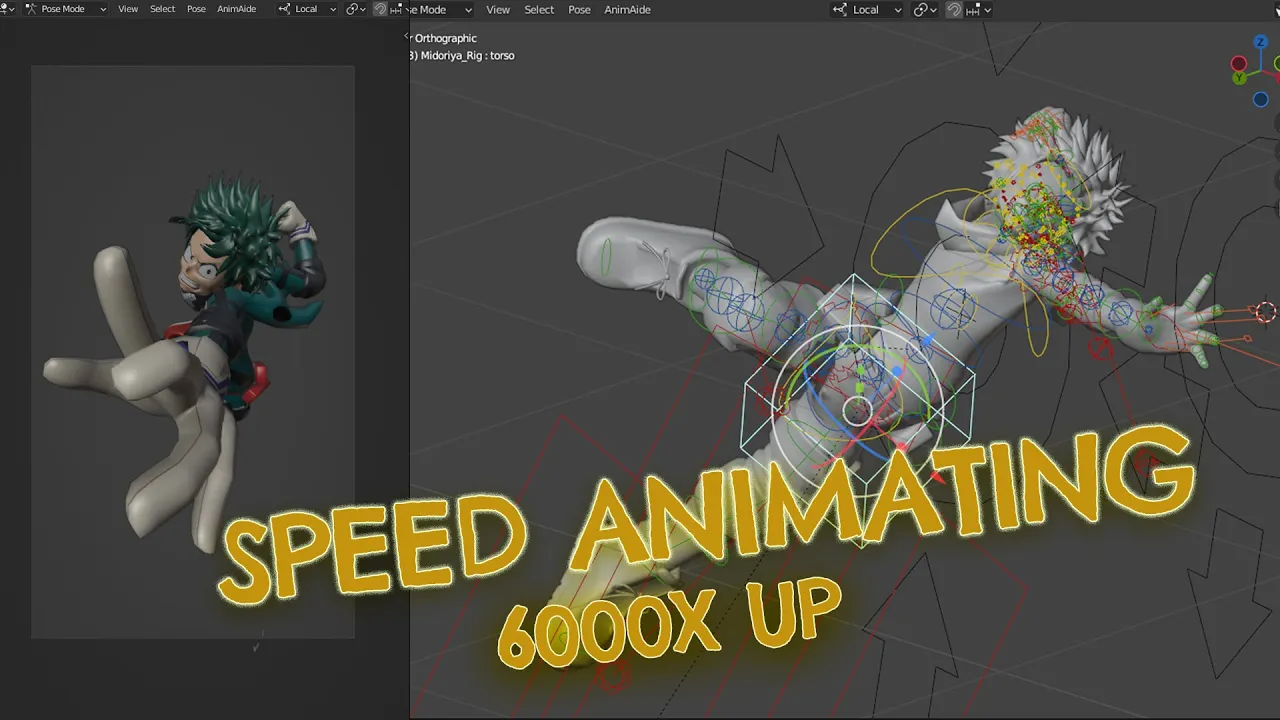Open snap increment options in right viewport
Viewport: 1280px width, 720px height.
(979, 9)
